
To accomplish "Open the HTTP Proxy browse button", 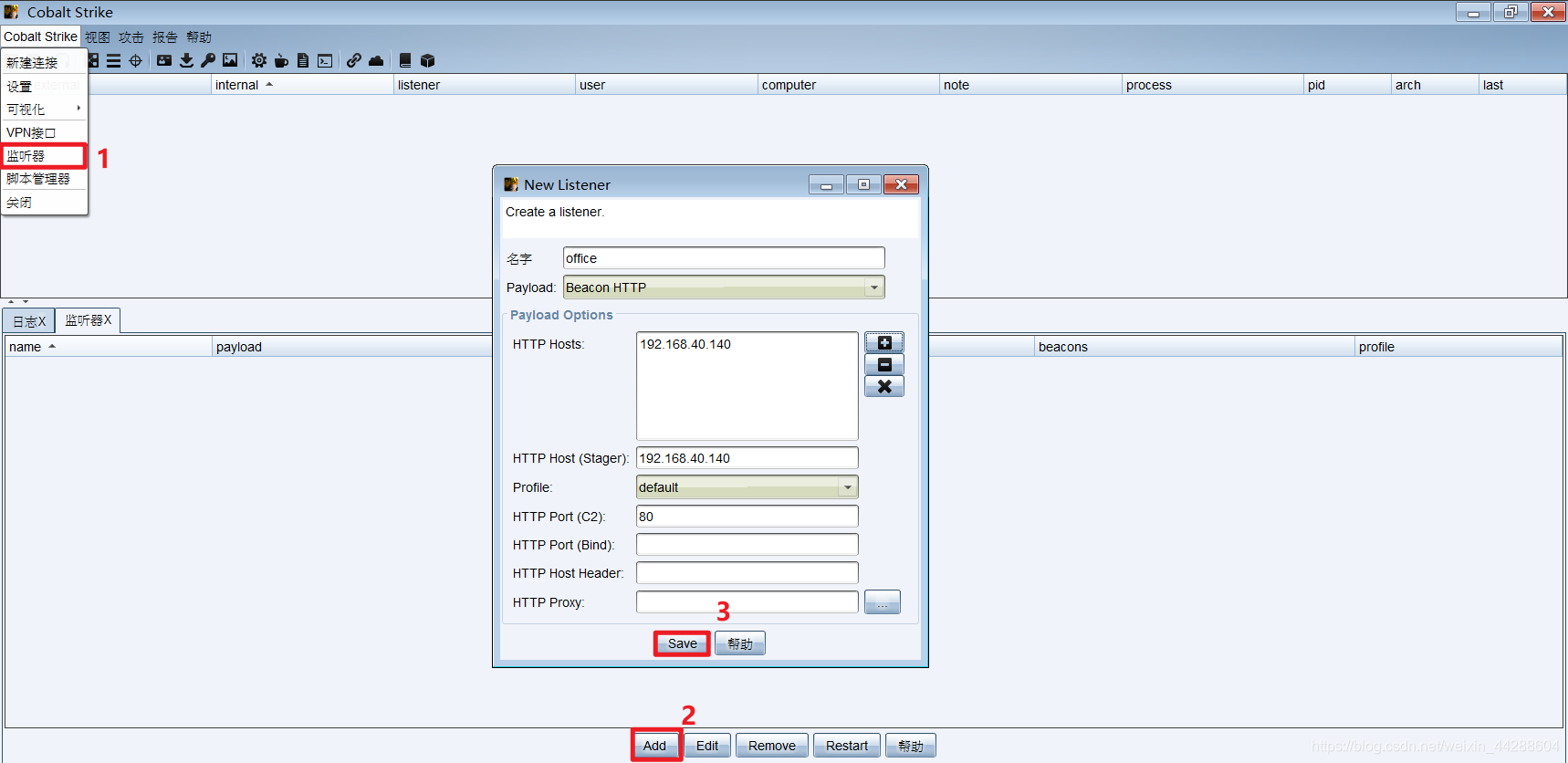I will click(x=882, y=602).
